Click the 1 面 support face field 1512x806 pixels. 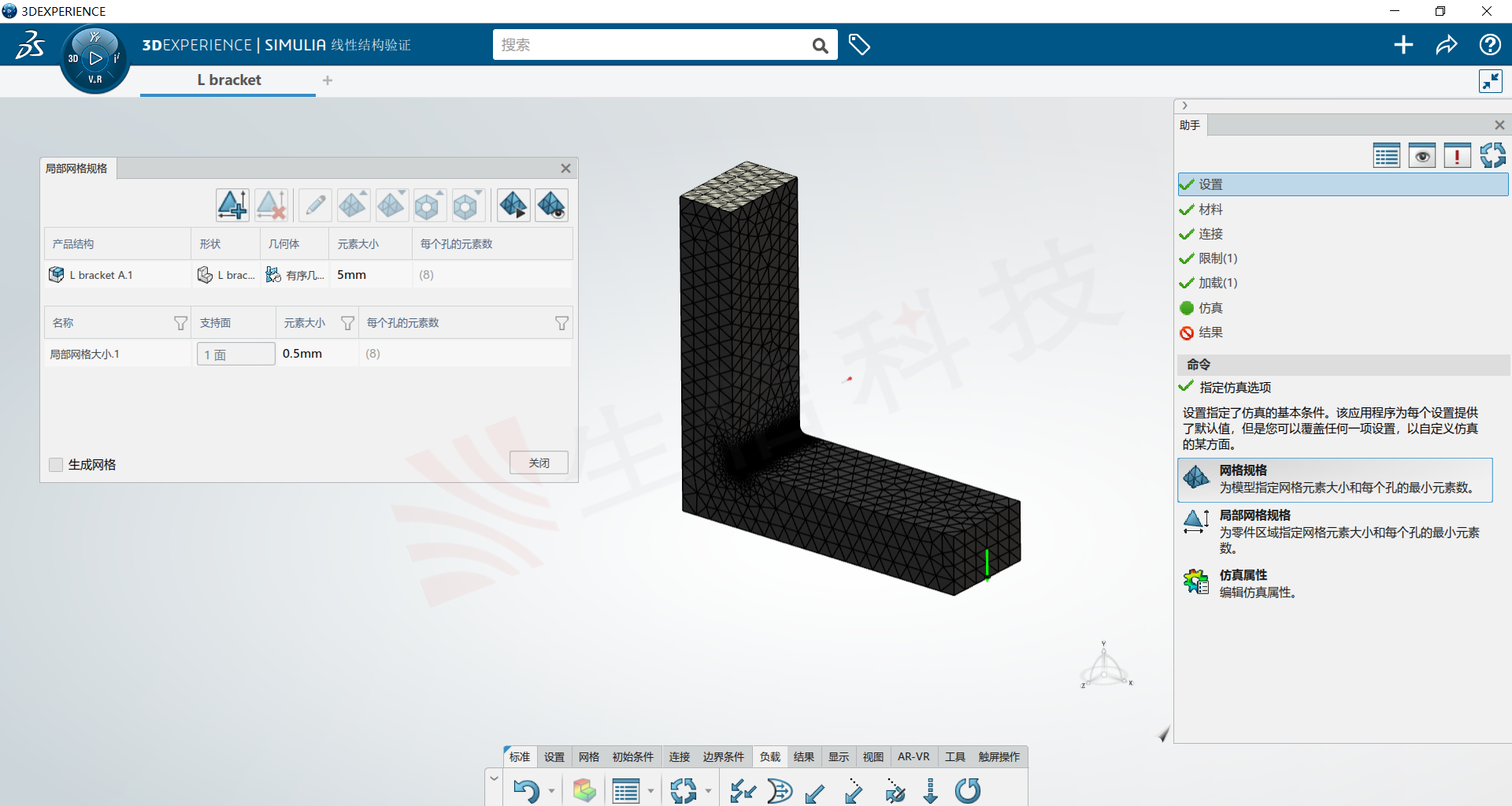point(235,354)
